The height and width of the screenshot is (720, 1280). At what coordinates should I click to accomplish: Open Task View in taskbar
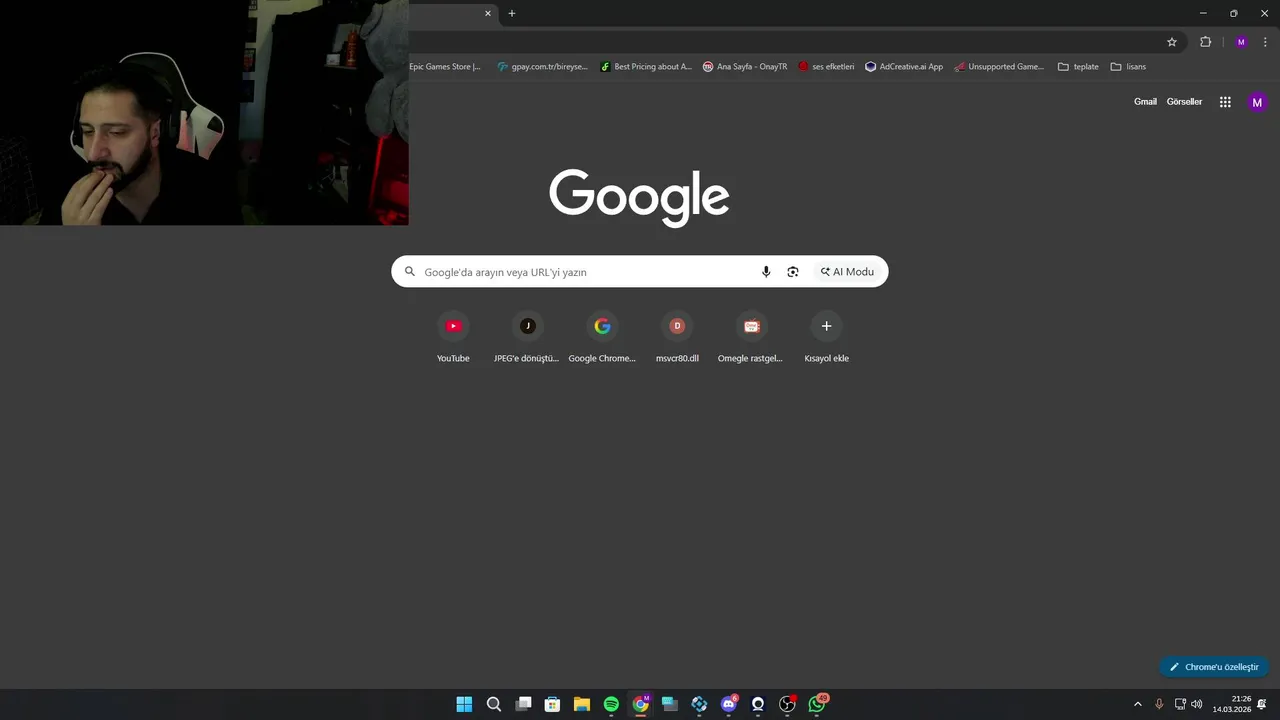[523, 704]
